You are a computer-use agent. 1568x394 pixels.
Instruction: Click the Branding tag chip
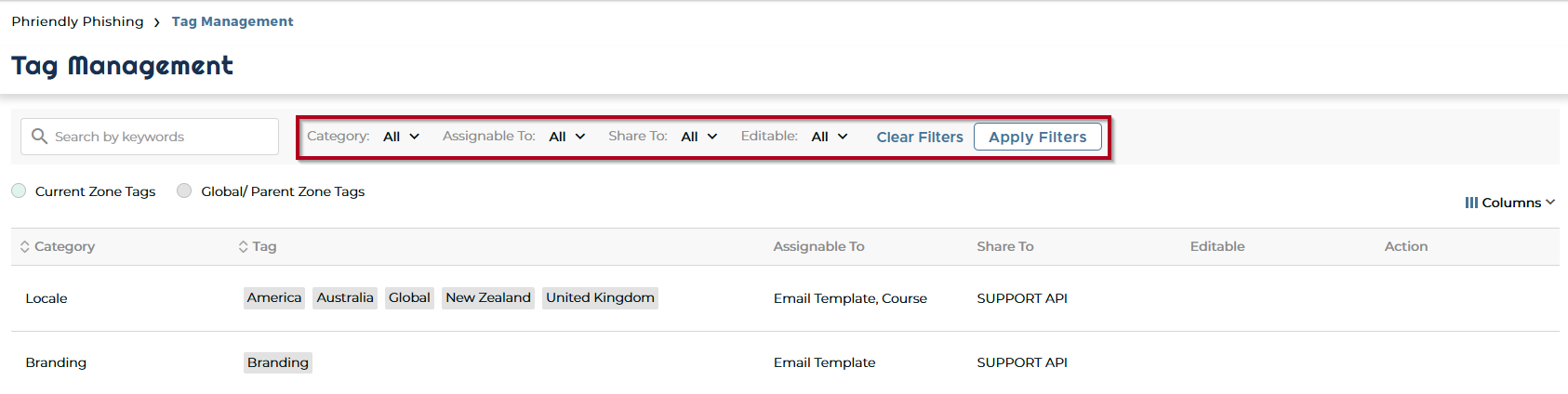277,362
